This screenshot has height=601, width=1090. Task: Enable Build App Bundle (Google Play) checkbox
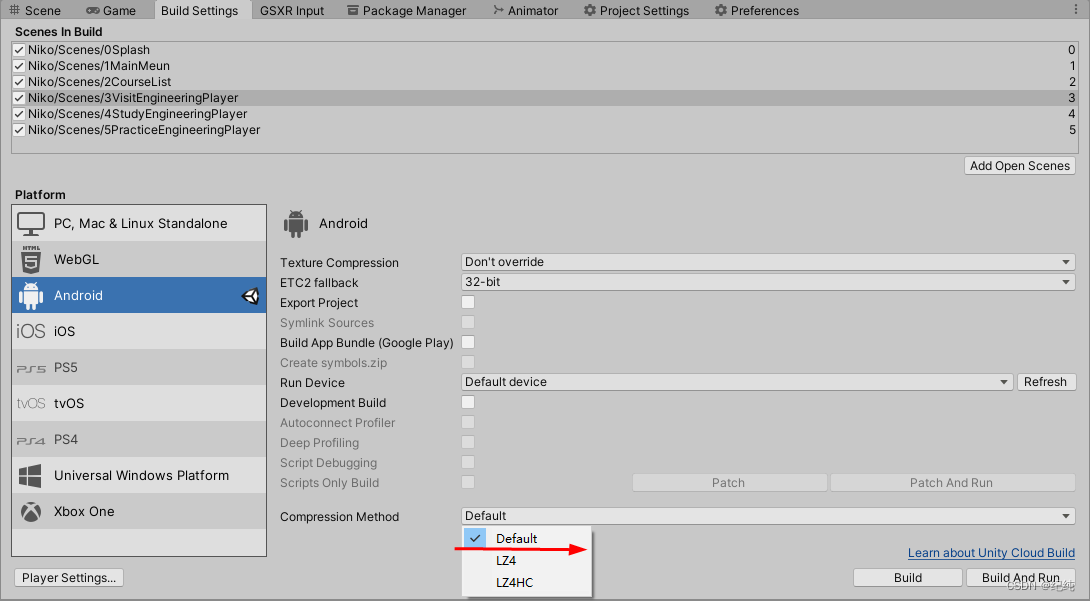pos(468,343)
